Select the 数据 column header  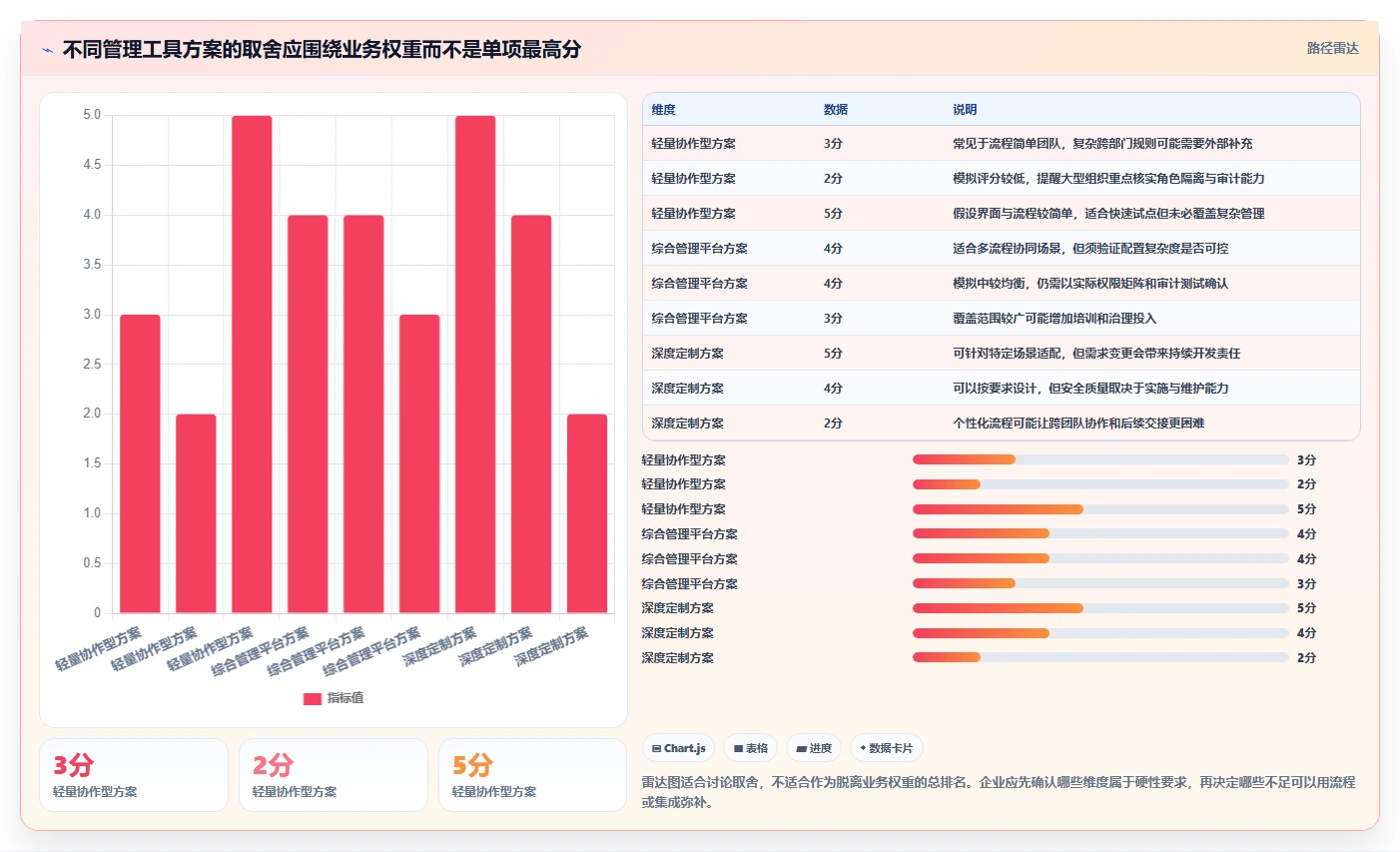[x=836, y=110]
